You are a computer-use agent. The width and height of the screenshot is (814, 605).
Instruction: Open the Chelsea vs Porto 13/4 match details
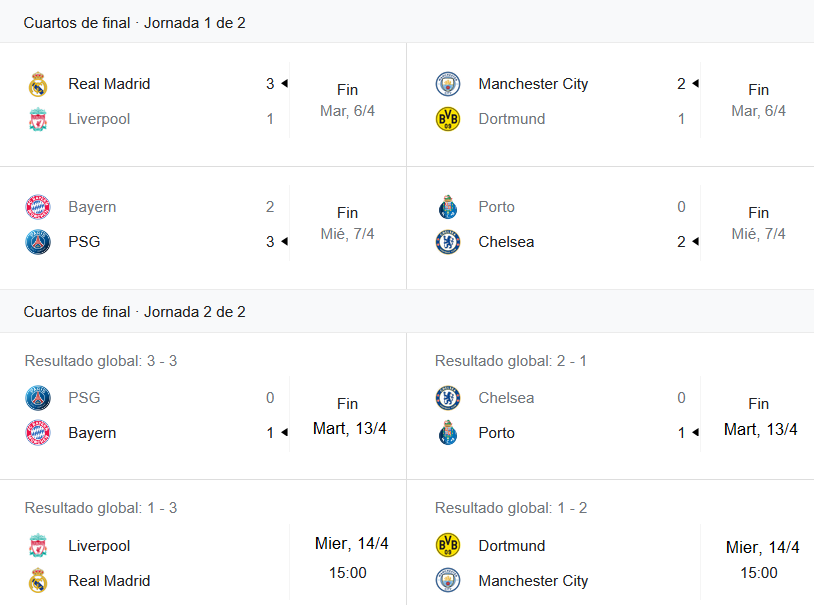click(610, 406)
